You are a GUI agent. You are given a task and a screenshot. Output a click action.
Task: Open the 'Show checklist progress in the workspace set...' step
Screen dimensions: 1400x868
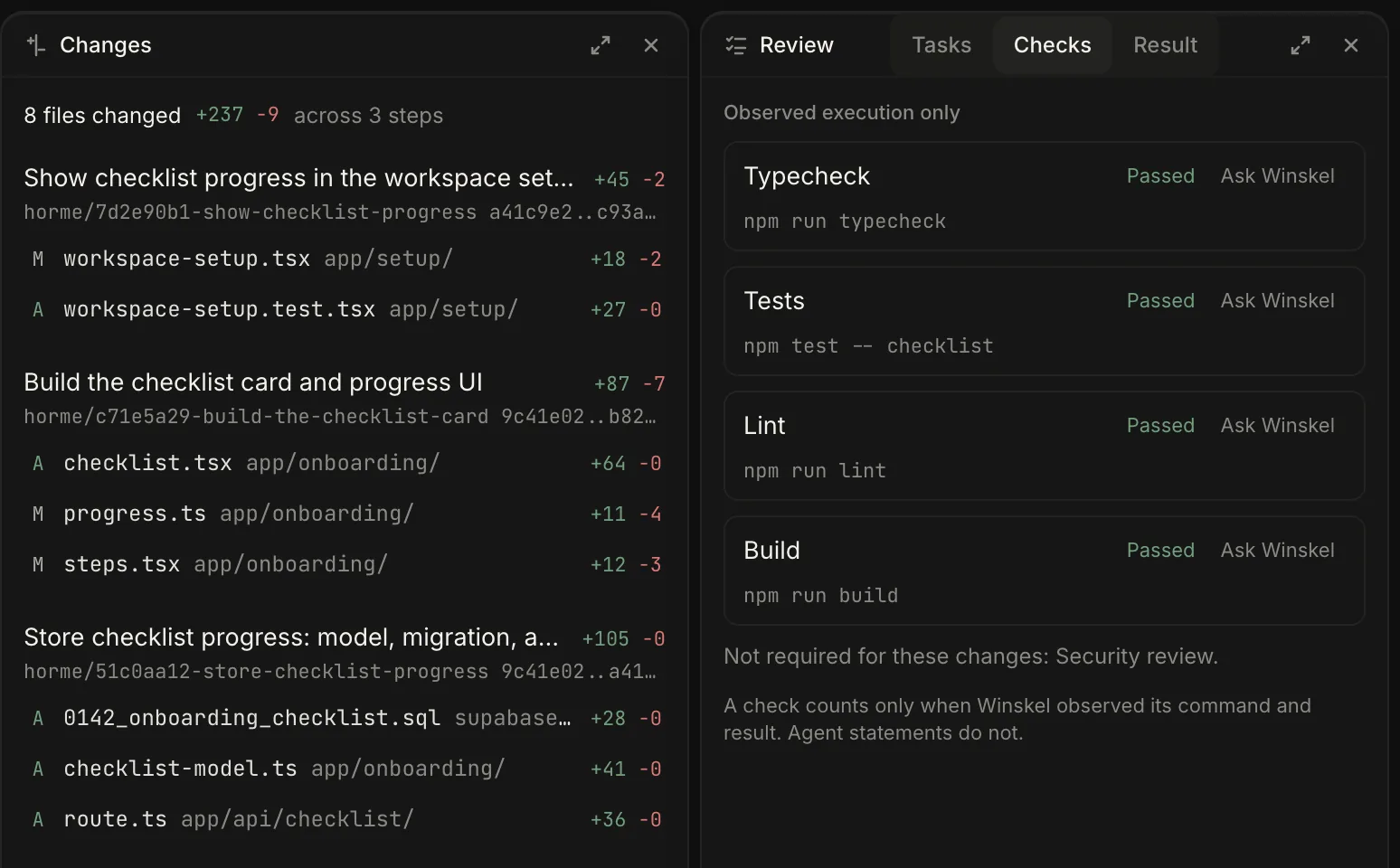[298, 178]
